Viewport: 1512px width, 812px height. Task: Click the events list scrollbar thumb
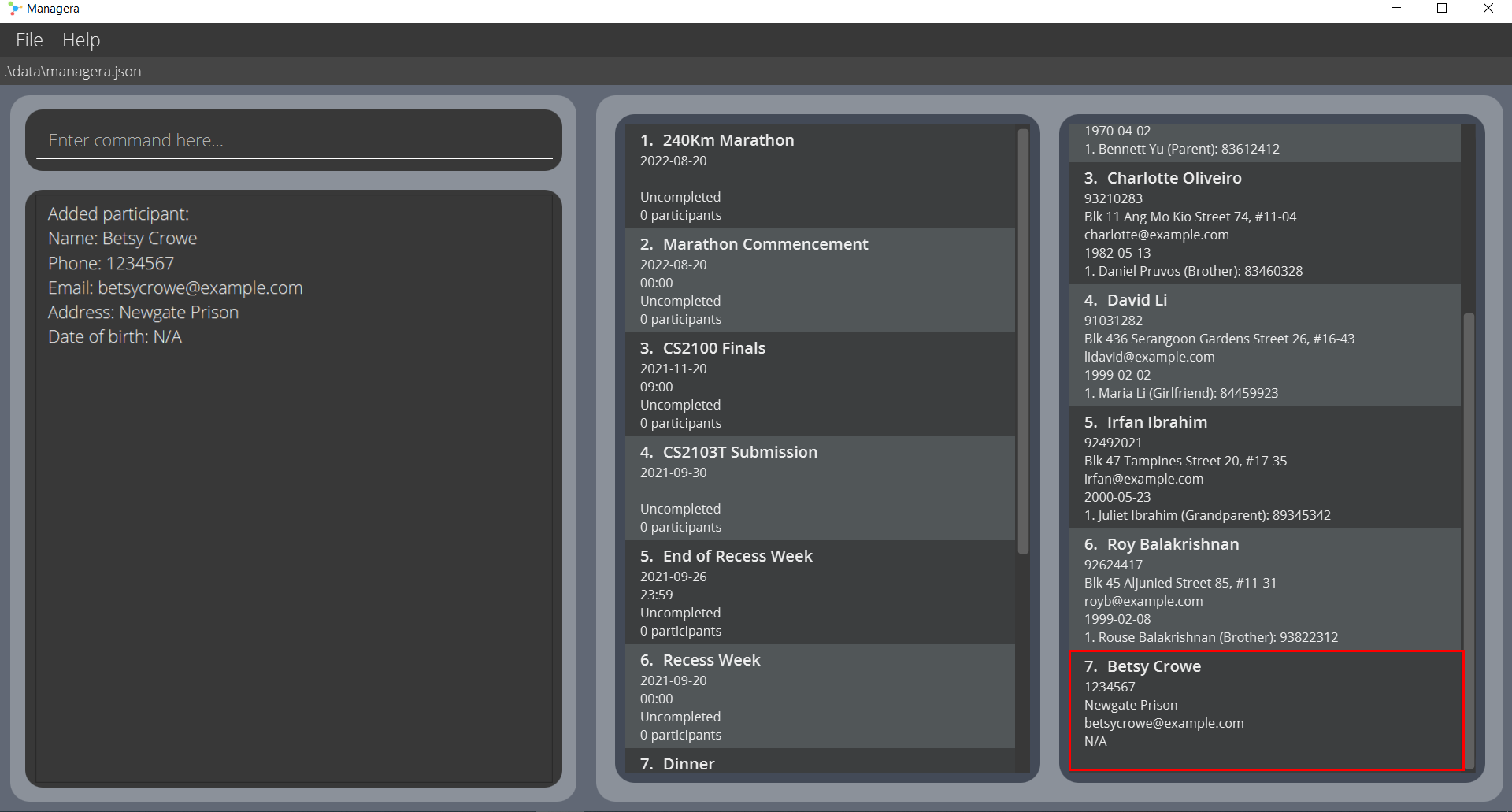1023,341
